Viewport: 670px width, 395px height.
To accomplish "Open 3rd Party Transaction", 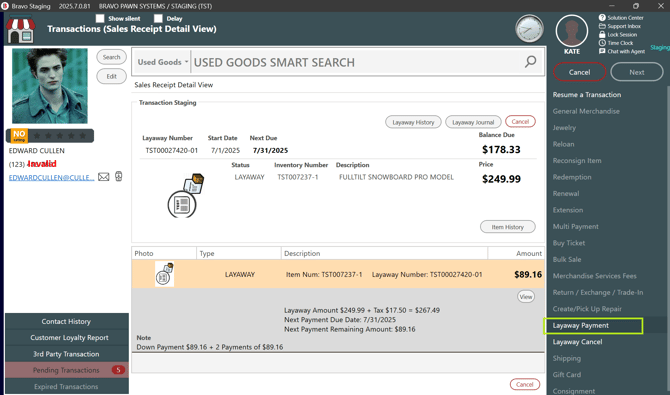I will (x=66, y=354).
